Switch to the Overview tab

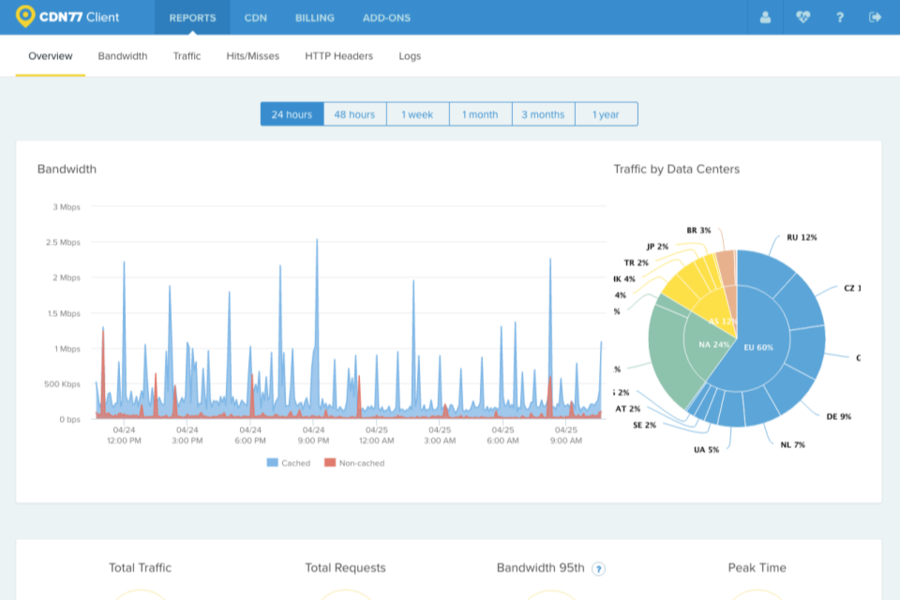(x=51, y=56)
